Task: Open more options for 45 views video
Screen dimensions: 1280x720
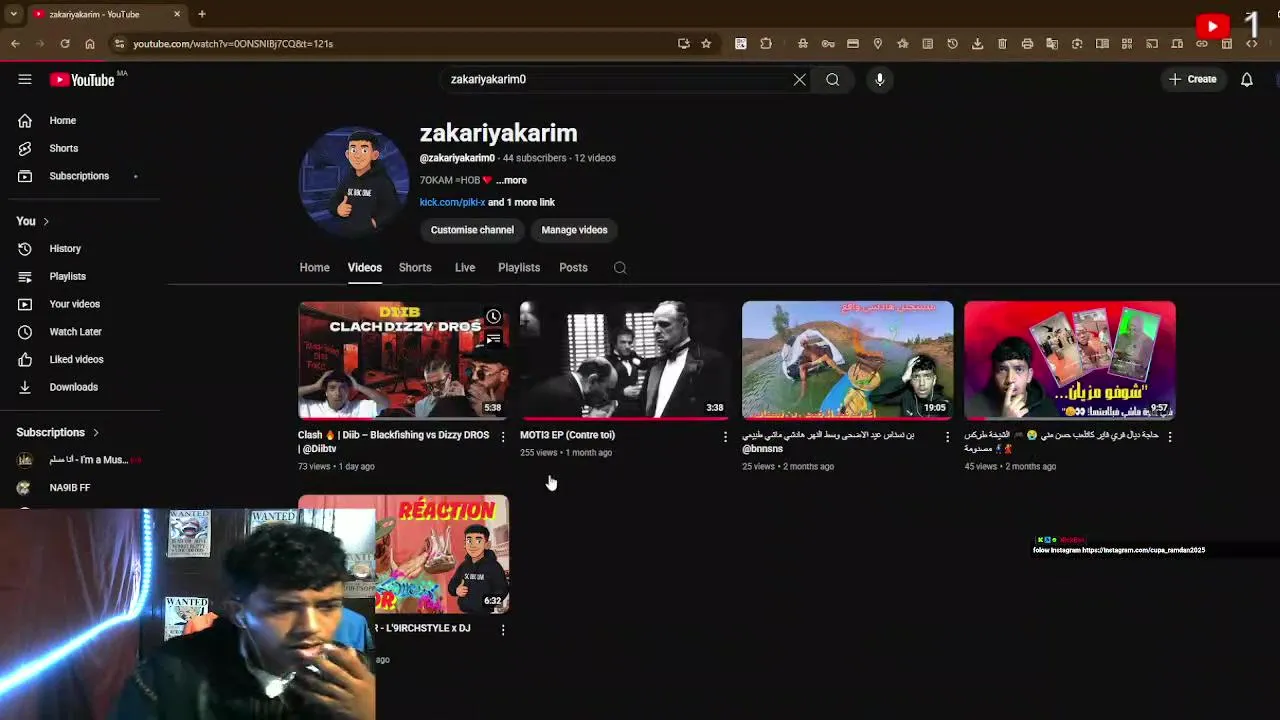Action: tap(1169, 436)
